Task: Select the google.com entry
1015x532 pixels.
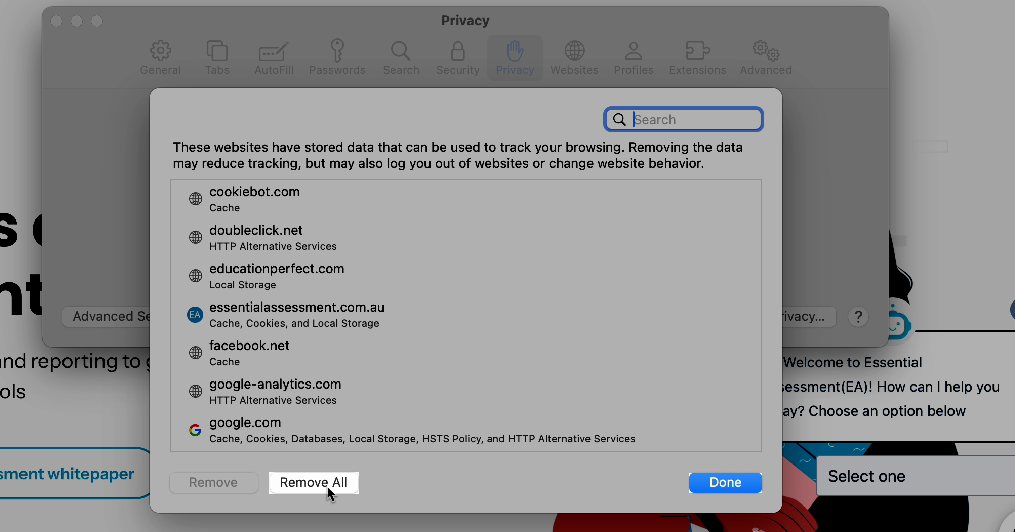Action: (466, 430)
